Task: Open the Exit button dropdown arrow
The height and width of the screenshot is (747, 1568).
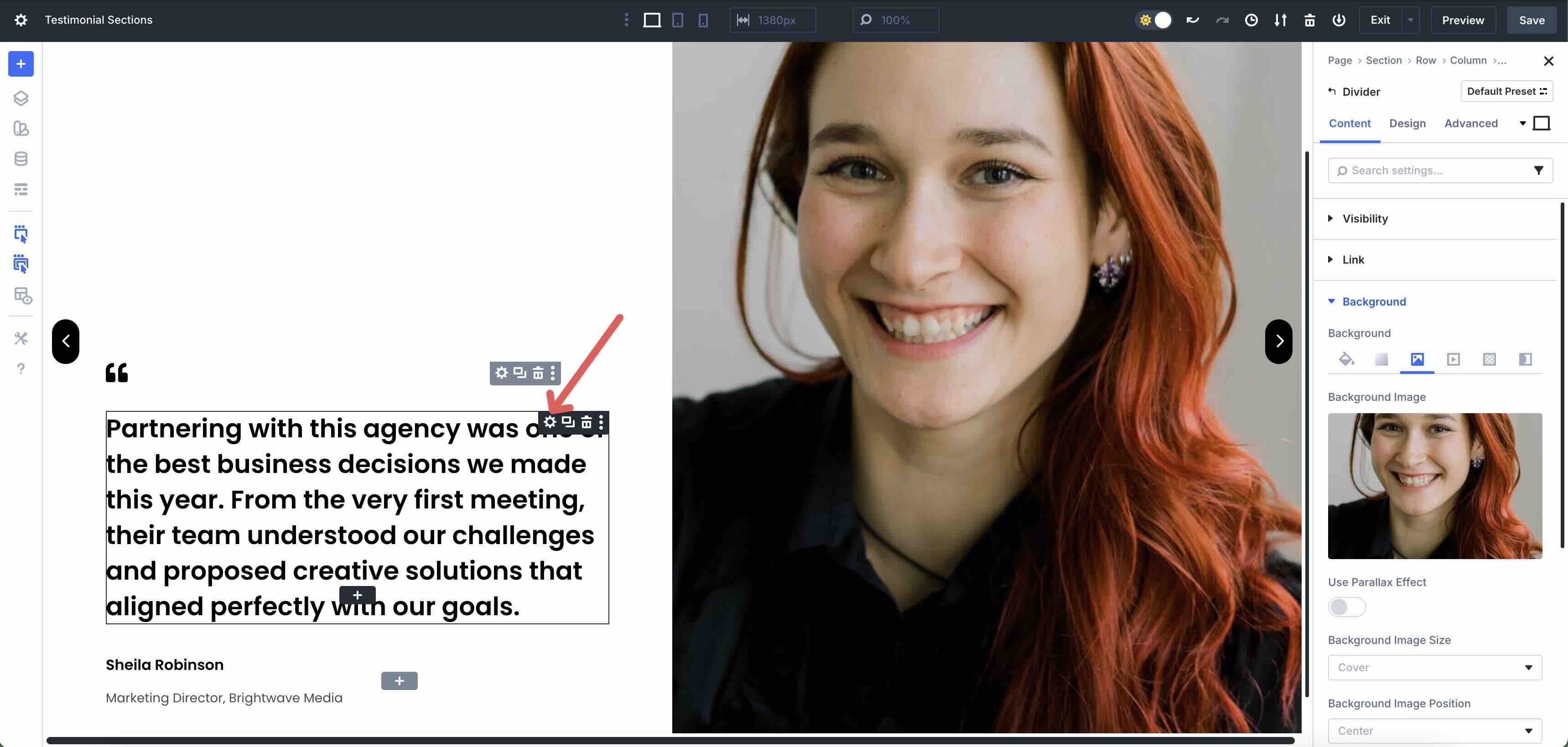Action: pyautogui.click(x=1410, y=20)
